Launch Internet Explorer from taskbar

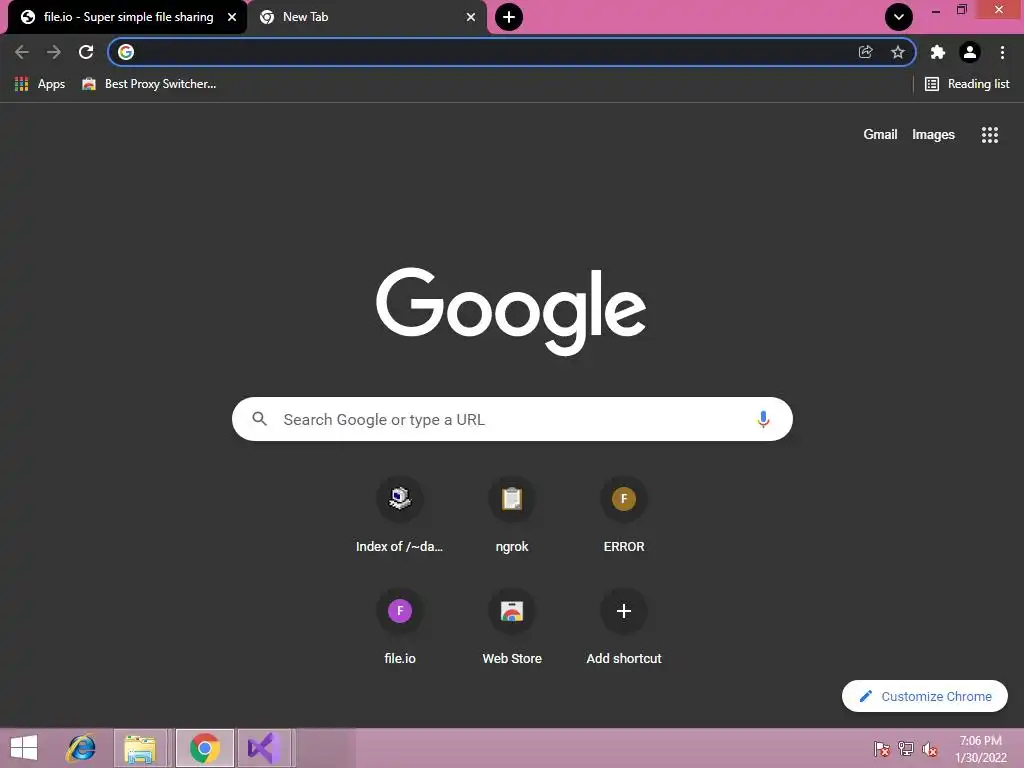81,748
